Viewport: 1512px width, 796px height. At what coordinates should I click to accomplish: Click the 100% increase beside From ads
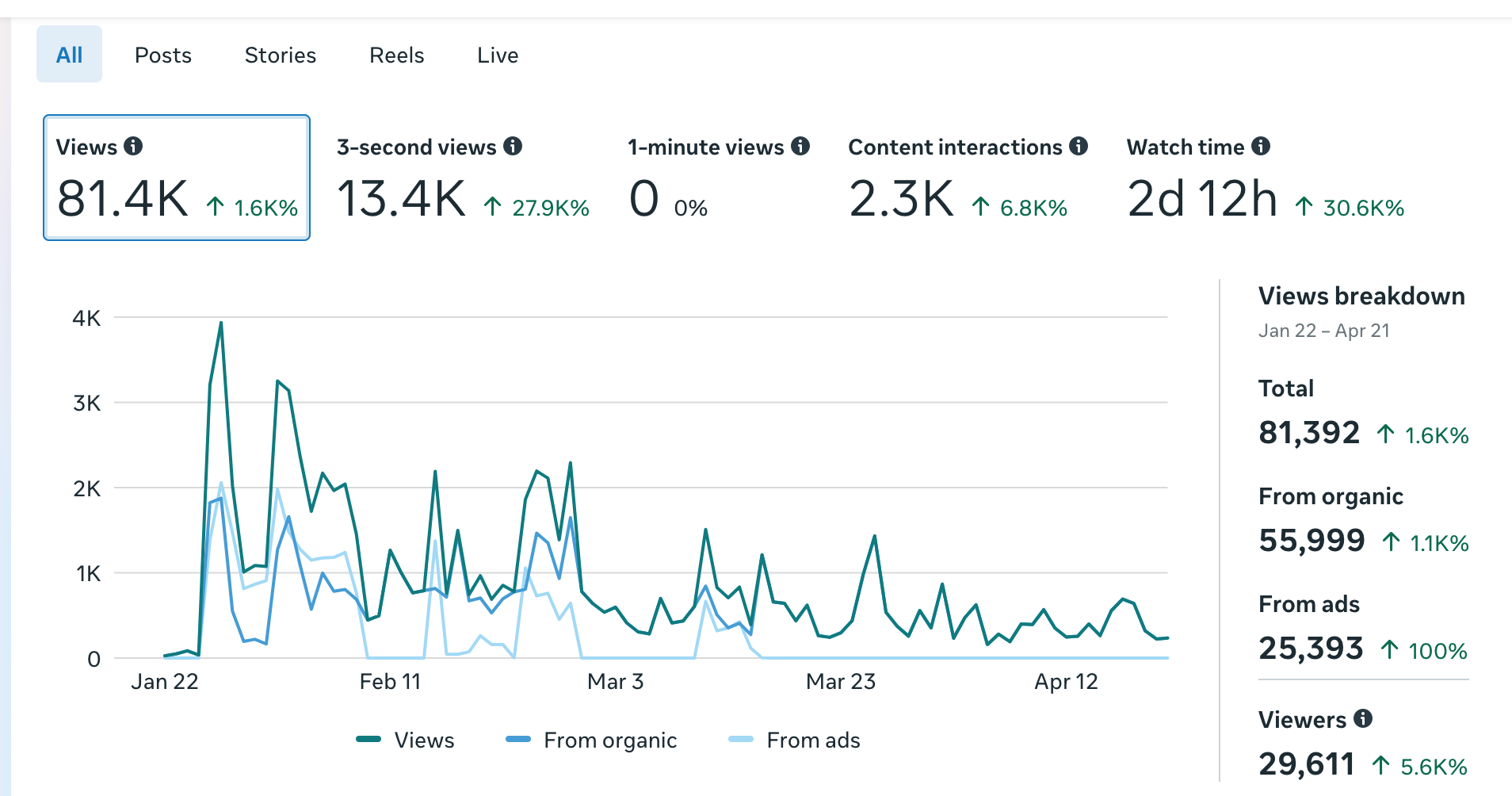[1424, 651]
